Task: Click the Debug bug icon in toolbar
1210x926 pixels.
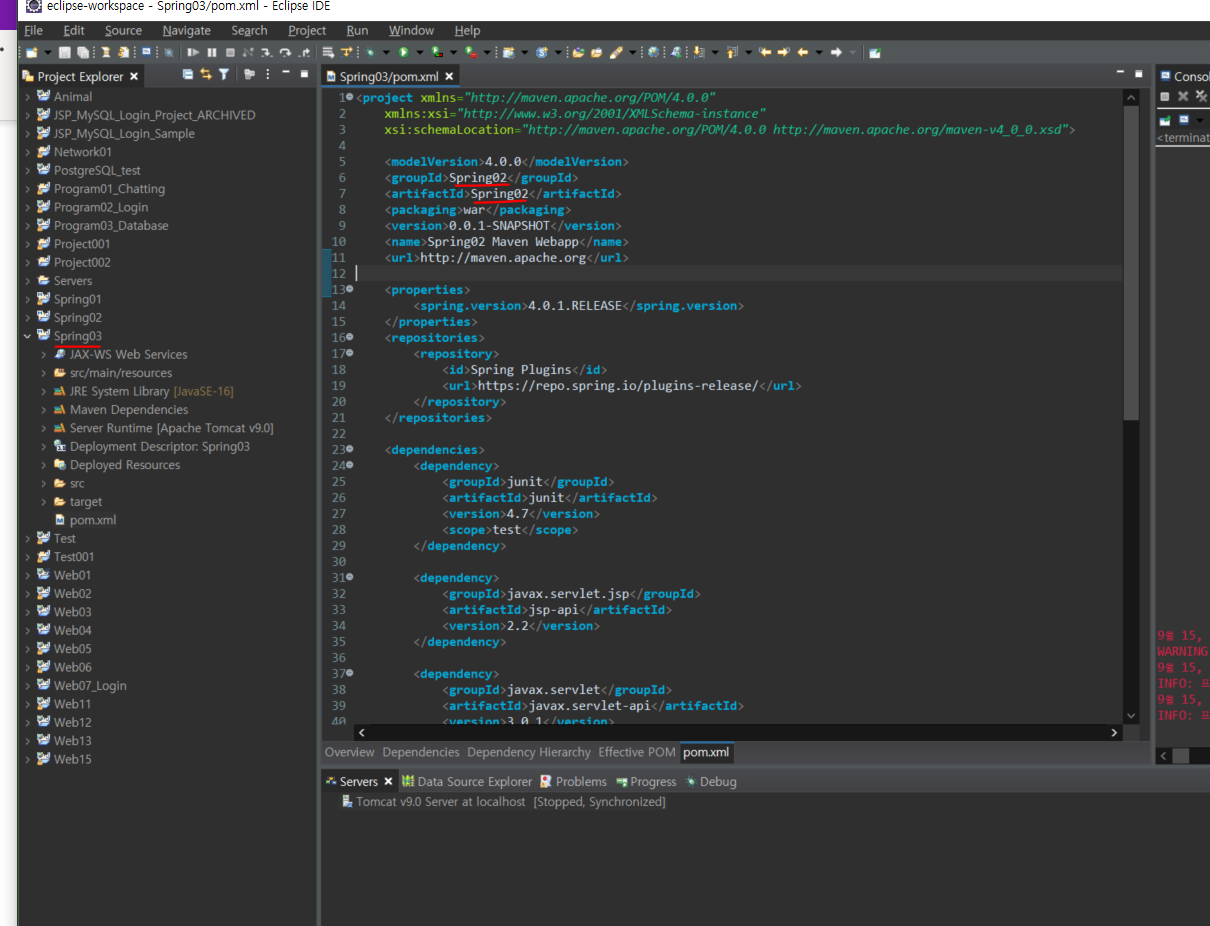Action: 369,52
